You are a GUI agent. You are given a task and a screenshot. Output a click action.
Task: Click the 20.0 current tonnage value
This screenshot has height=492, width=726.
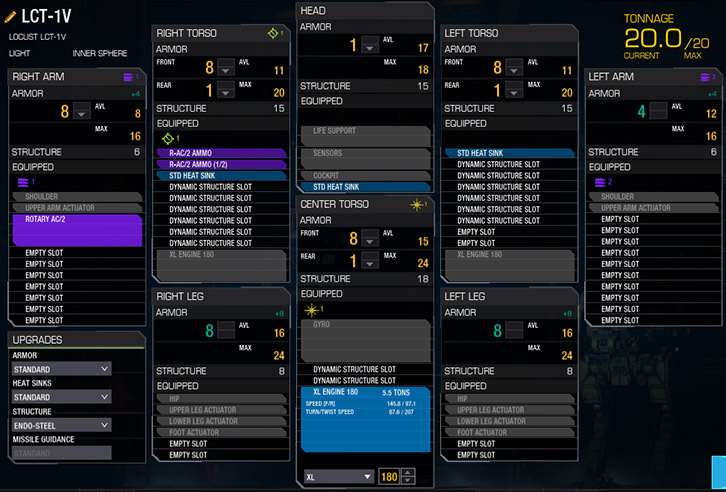[653, 38]
